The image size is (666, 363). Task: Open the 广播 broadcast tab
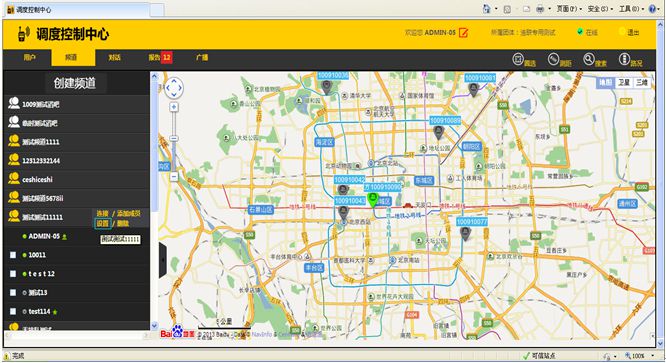(202, 57)
